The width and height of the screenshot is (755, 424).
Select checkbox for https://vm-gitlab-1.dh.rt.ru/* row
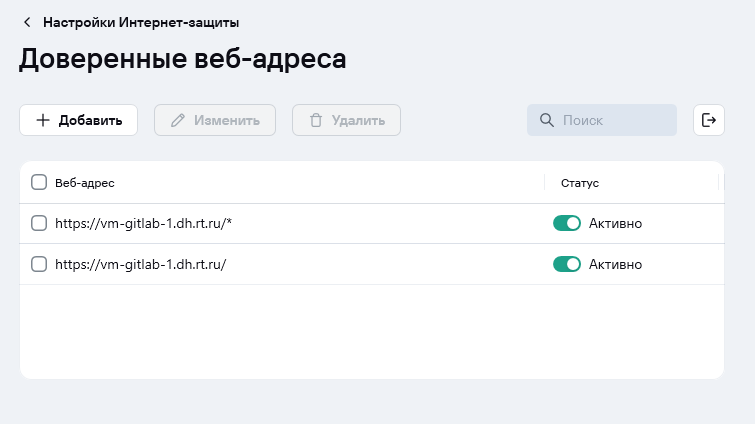click(x=39, y=223)
